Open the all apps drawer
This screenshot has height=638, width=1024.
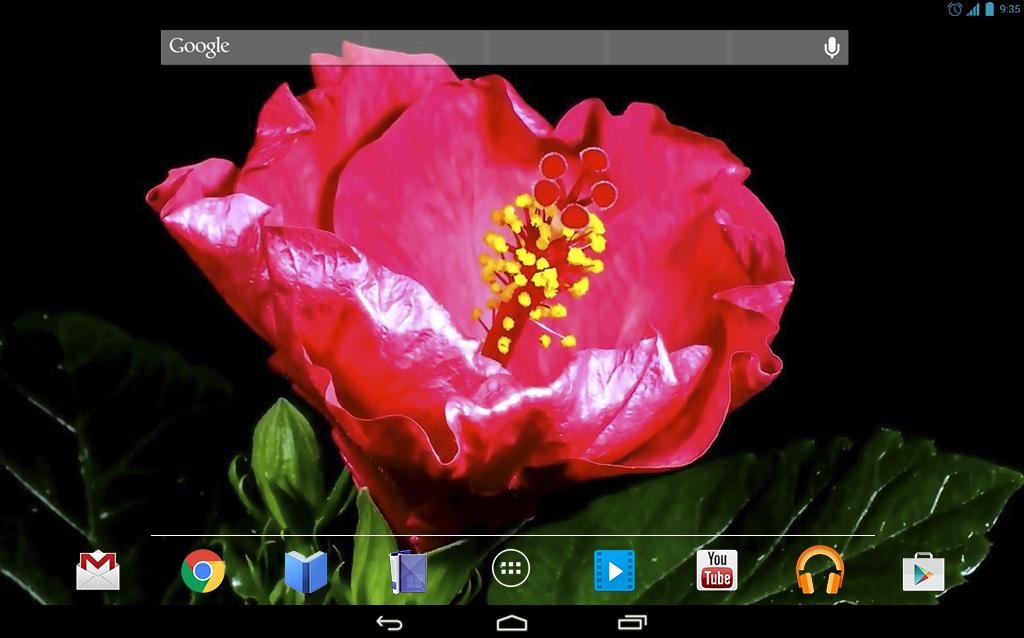(x=511, y=568)
